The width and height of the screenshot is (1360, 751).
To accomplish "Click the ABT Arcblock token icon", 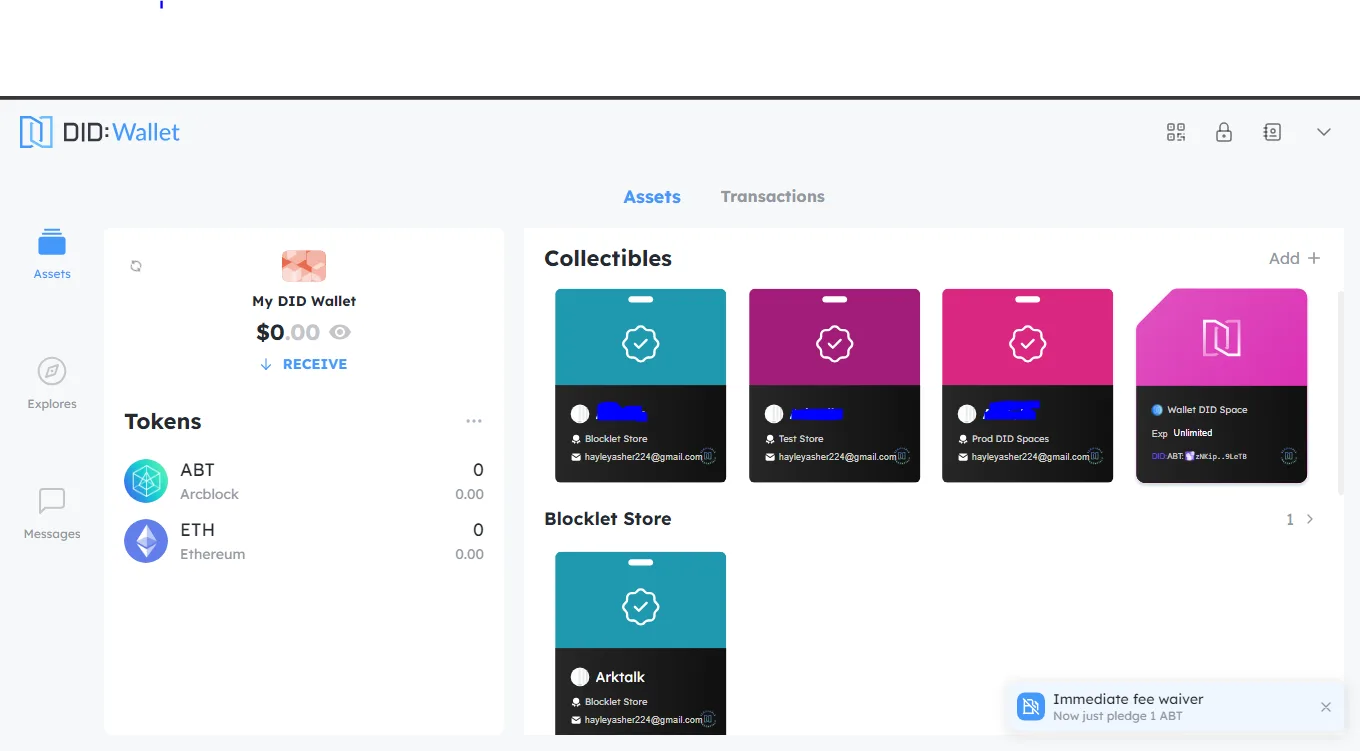I will pyautogui.click(x=146, y=481).
